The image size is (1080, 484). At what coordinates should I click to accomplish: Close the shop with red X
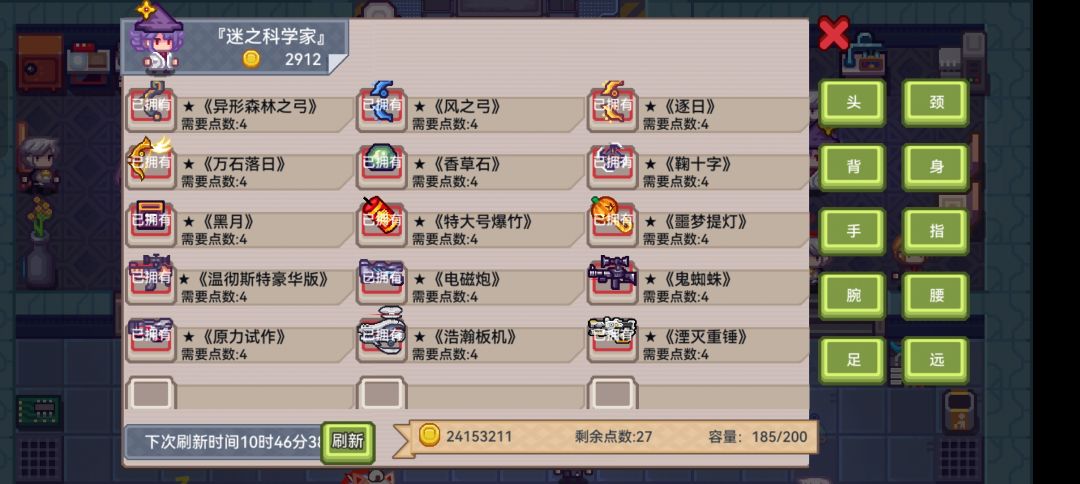click(833, 34)
